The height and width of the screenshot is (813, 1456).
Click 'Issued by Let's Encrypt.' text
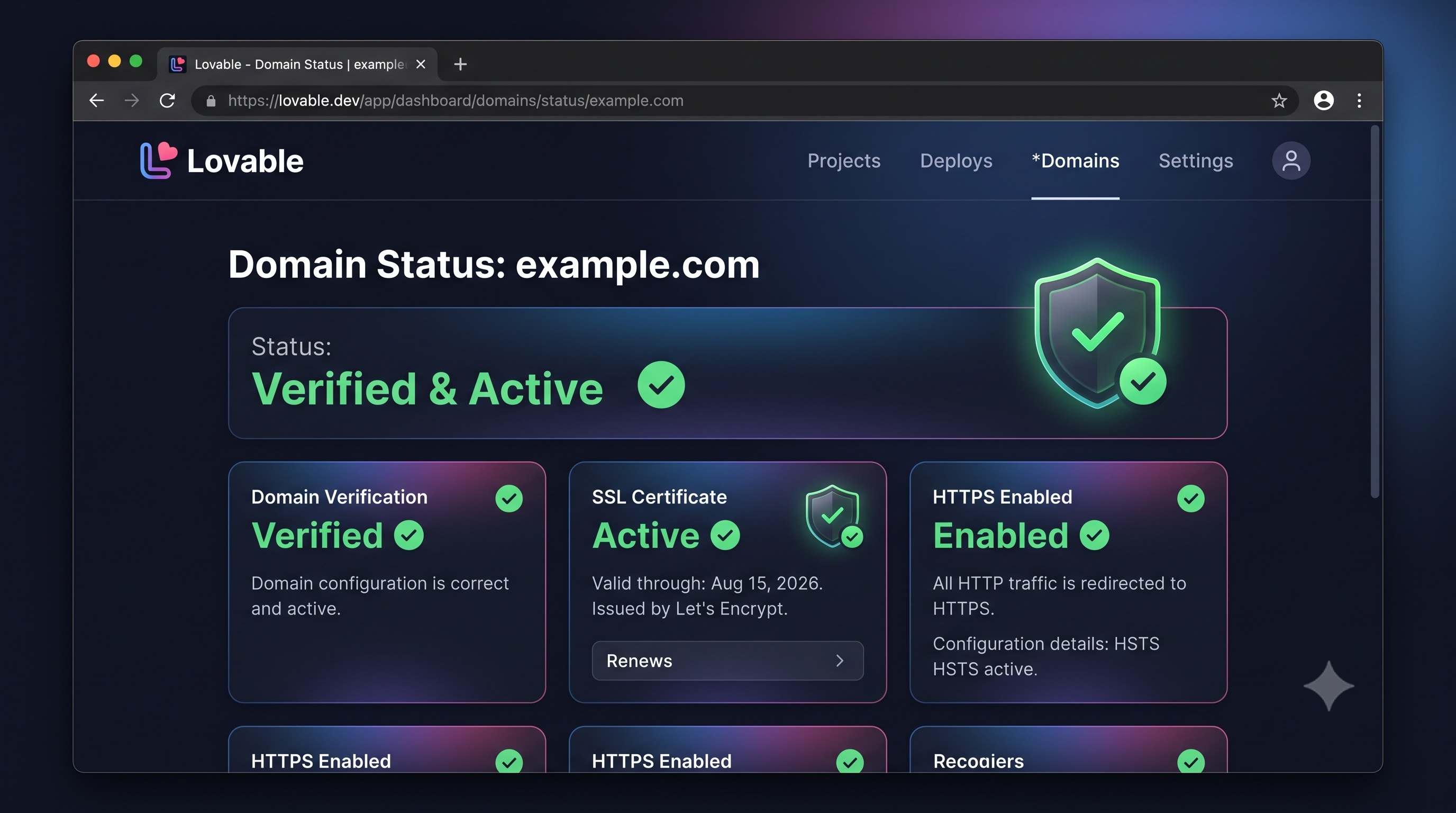click(x=689, y=608)
